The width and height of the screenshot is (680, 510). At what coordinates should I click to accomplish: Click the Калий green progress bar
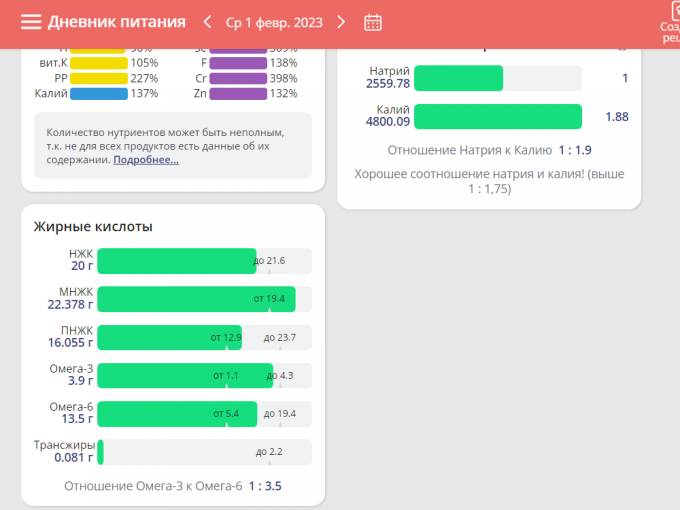click(x=497, y=116)
